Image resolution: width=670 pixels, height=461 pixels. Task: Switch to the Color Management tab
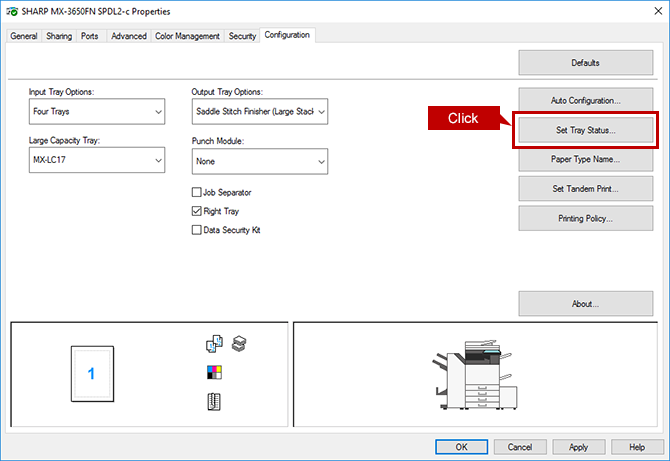click(x=187, y=36)
